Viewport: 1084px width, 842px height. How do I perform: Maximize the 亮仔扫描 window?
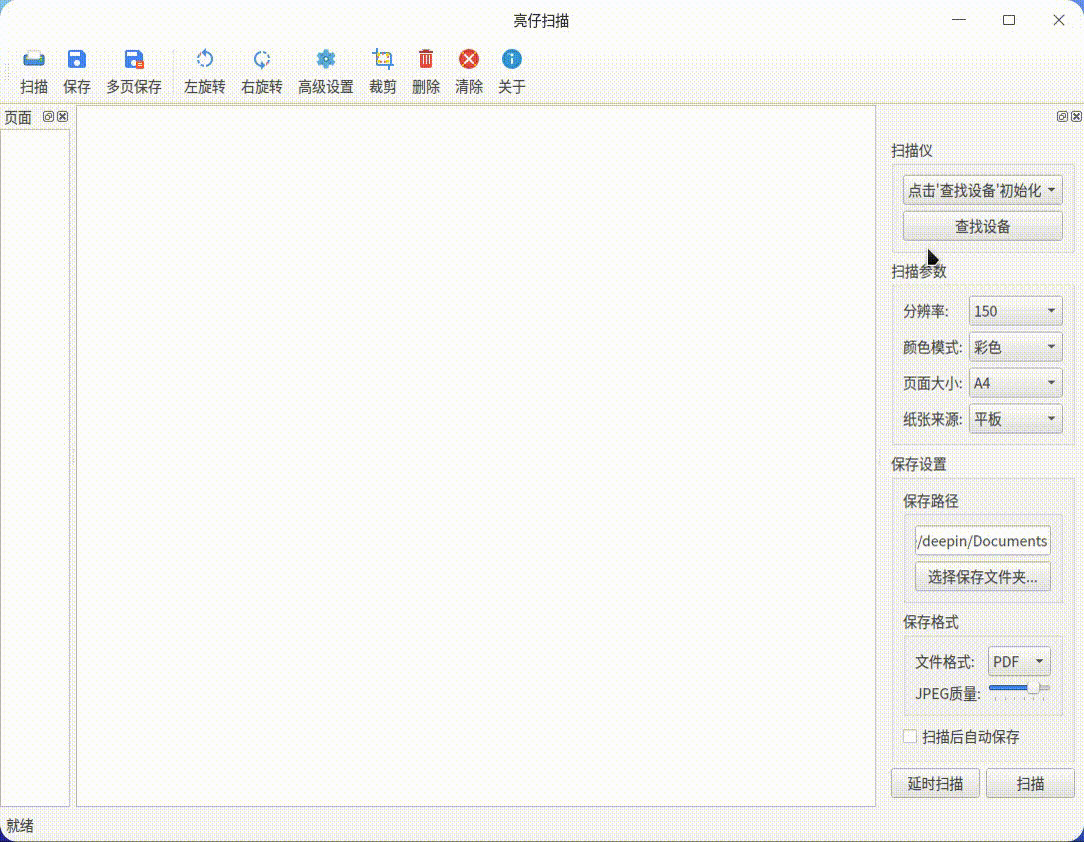[1009, 20]
